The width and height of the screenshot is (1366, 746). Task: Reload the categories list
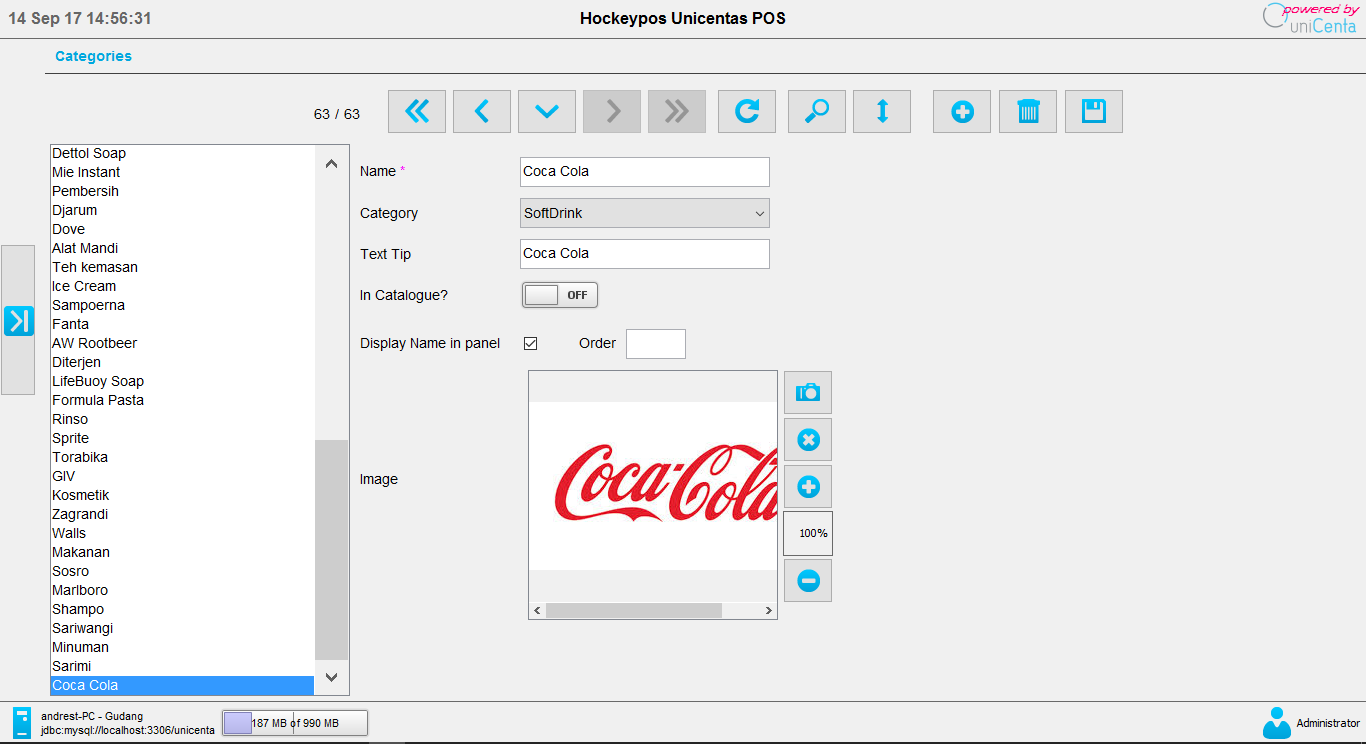[747, 112]
